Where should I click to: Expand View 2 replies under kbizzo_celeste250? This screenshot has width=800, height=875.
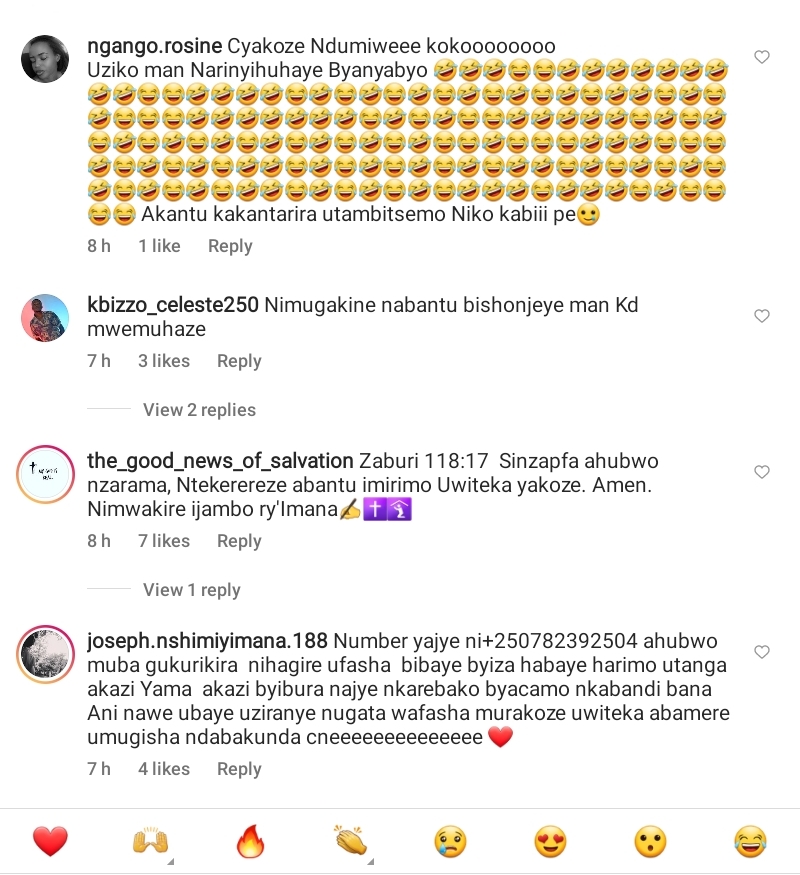pyautogui.click(x=199, y=410)
